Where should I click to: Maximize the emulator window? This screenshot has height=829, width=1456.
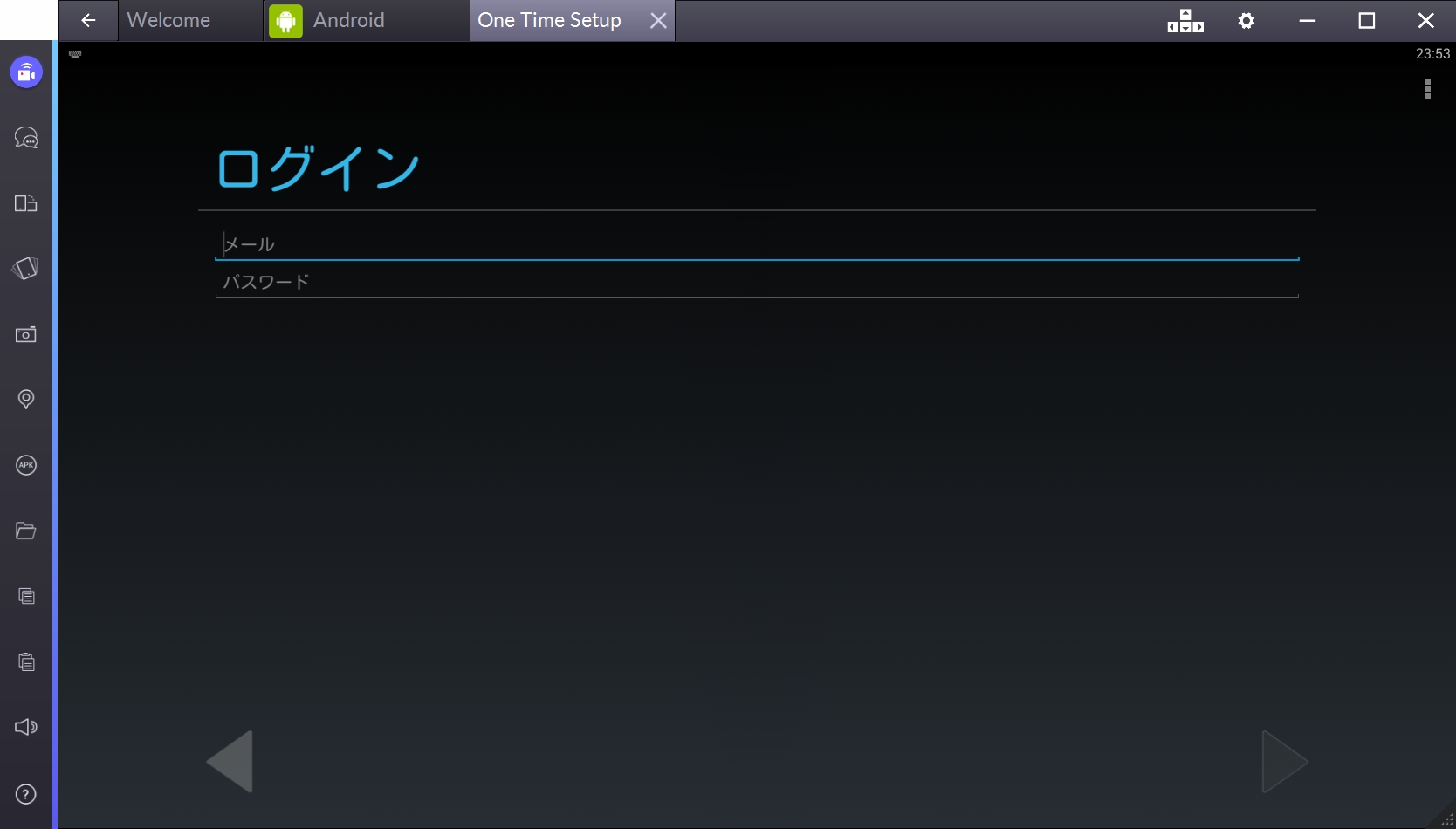1367,20
